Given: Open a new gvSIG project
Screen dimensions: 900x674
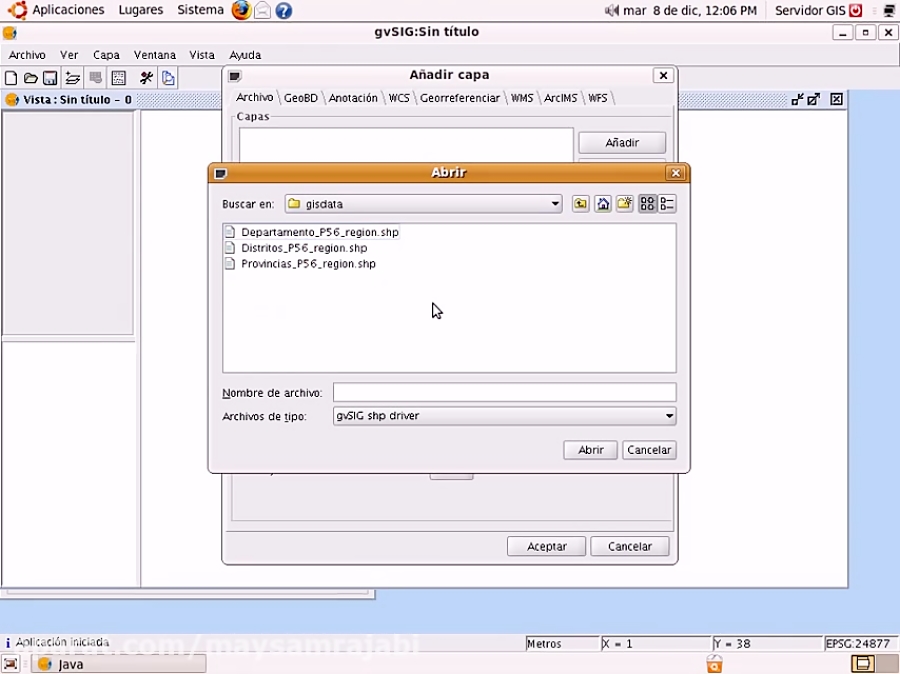Looking at the screenshot, I should 10,78.
